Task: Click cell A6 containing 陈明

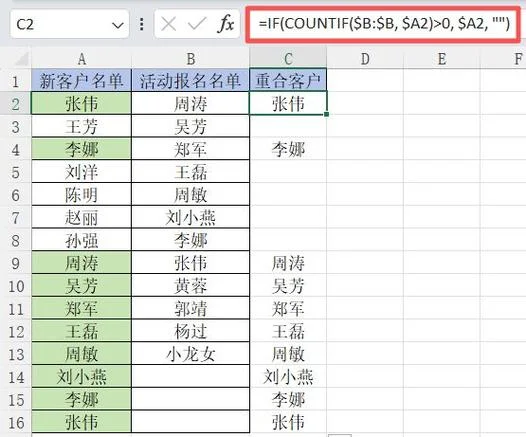Action: click(x=82, y=195)
